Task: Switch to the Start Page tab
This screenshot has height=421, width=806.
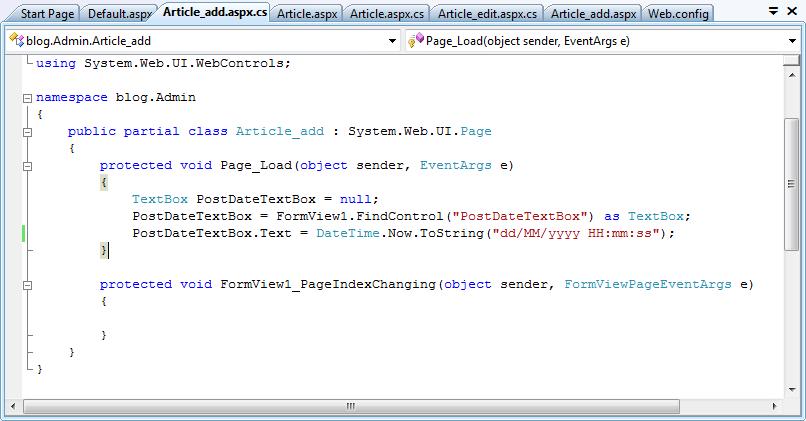Action: pos(47,14)
